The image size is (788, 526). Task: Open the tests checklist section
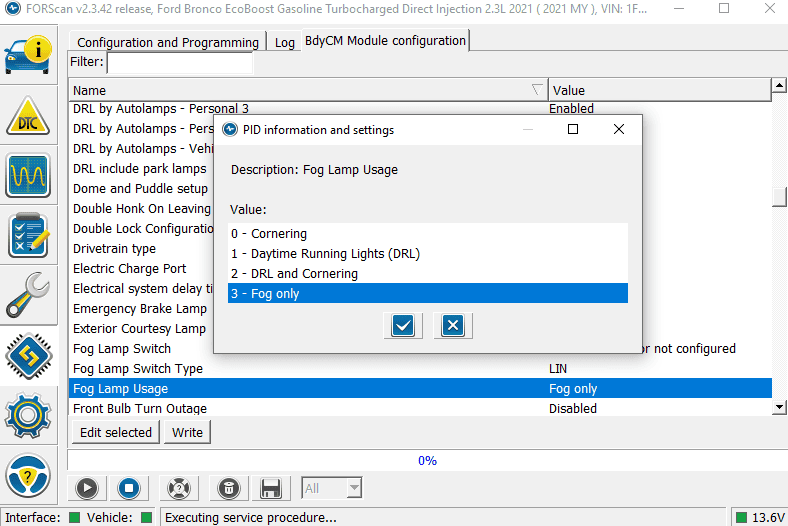[28, 235]
